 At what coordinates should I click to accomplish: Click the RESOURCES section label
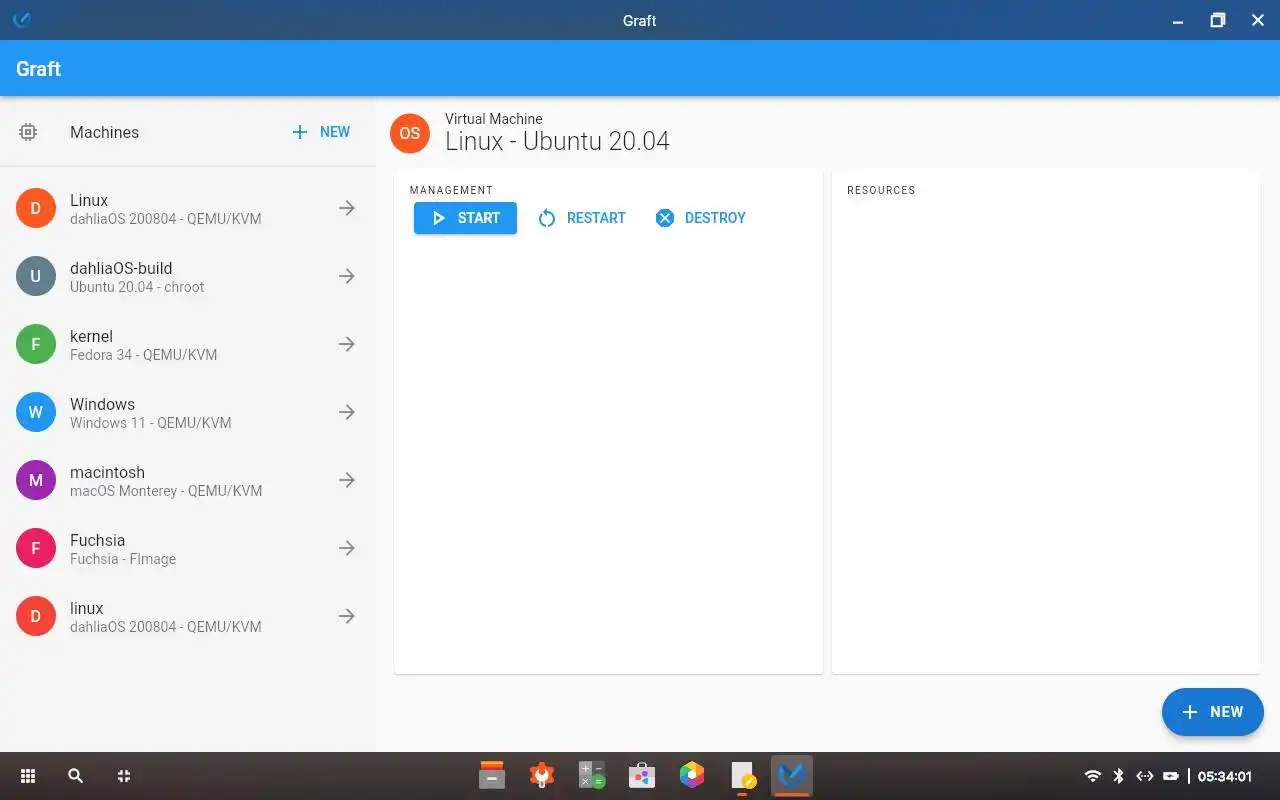tap(881, 190)
